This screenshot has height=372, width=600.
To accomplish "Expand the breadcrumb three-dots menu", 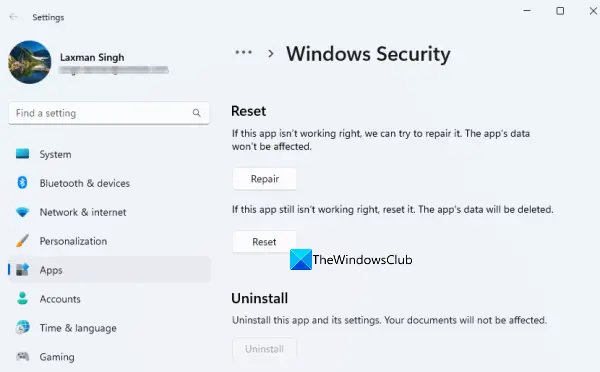I will [x=243, y=52].
